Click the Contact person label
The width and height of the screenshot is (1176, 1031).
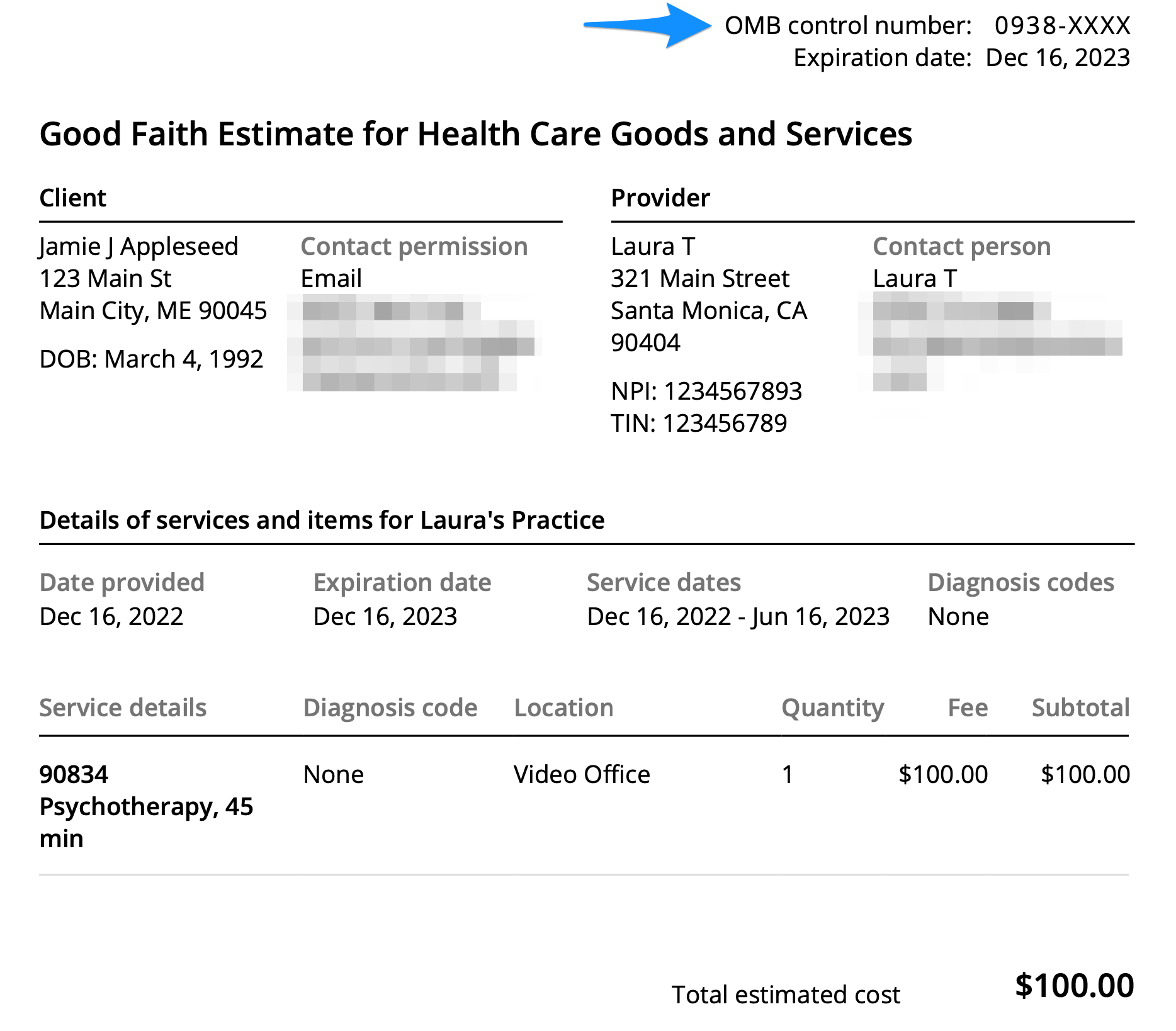tap(961, 247)
